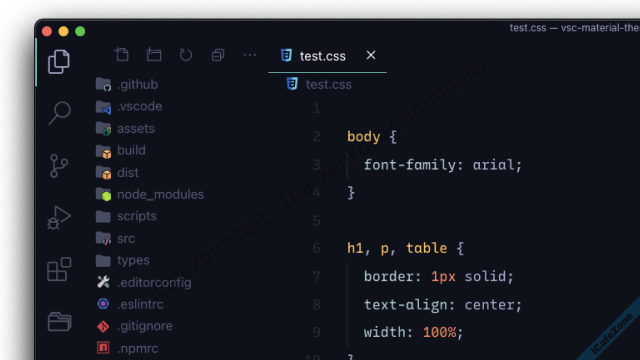Screen dimensions: 640x360
Task: Click the .vscode folder icon
Action: coord(103,107)
